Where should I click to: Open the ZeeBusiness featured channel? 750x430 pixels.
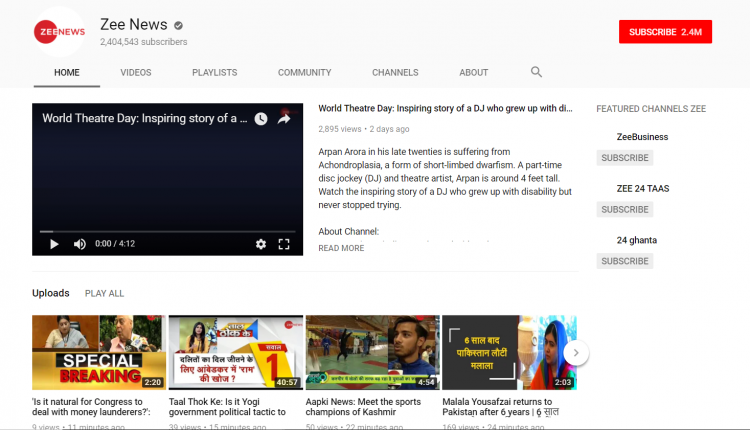(642, 137)
